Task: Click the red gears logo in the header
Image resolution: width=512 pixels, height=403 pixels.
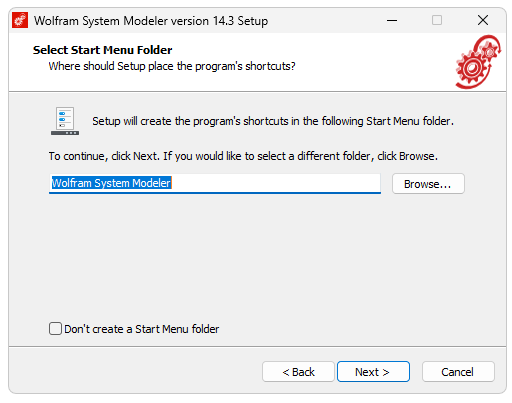Action: pos(478,62)
